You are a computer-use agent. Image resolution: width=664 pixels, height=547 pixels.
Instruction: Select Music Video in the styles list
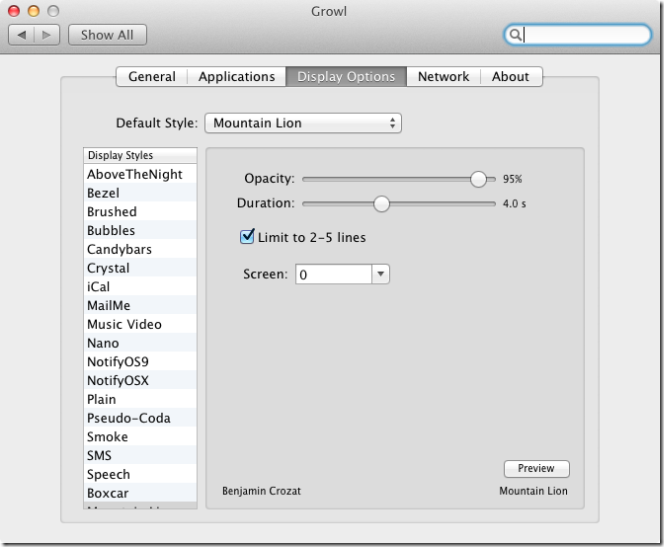(140, 324)
